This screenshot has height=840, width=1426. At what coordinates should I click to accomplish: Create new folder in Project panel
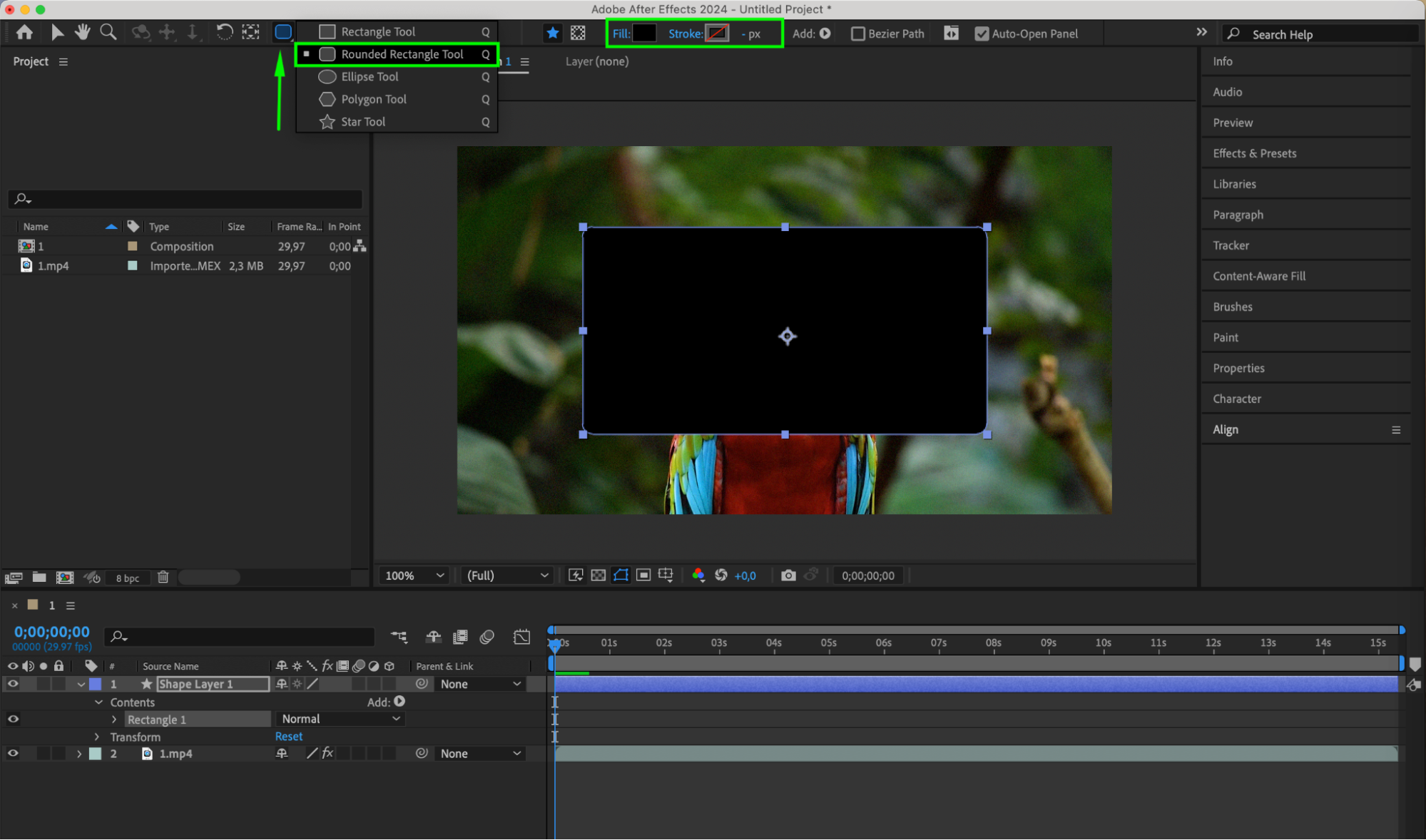[x=39, y=577]
